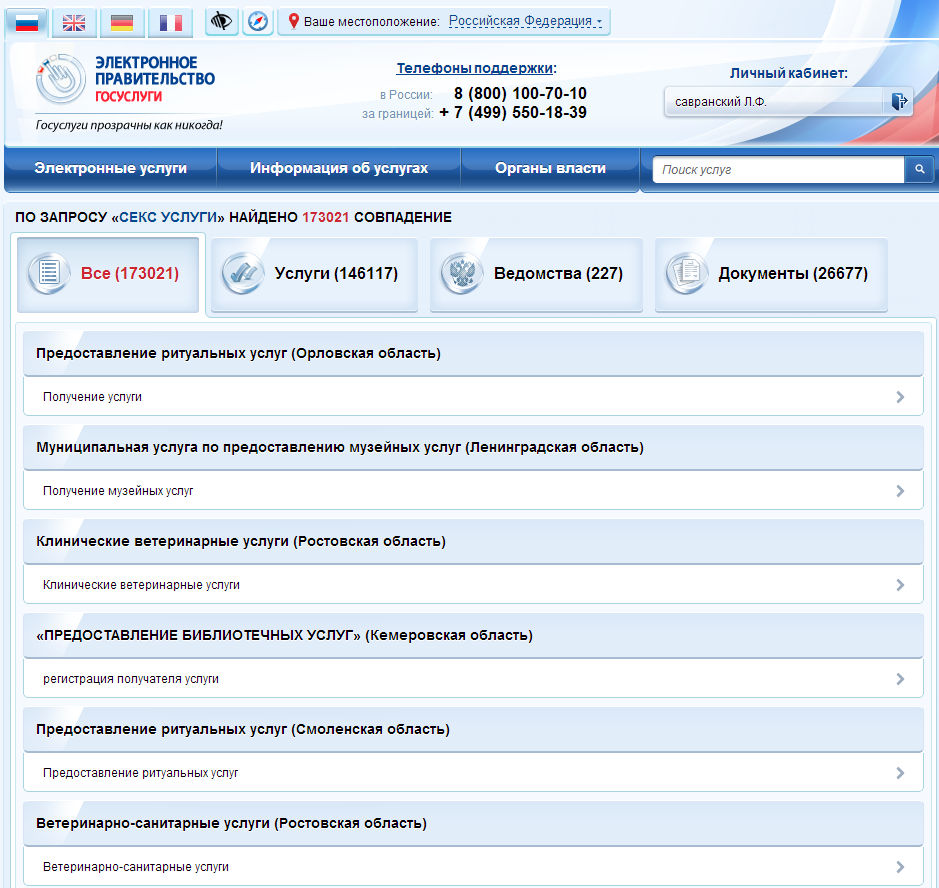Screen dimensions: 939x888
Task: Switch language to French flag
Action: point(171,23)
